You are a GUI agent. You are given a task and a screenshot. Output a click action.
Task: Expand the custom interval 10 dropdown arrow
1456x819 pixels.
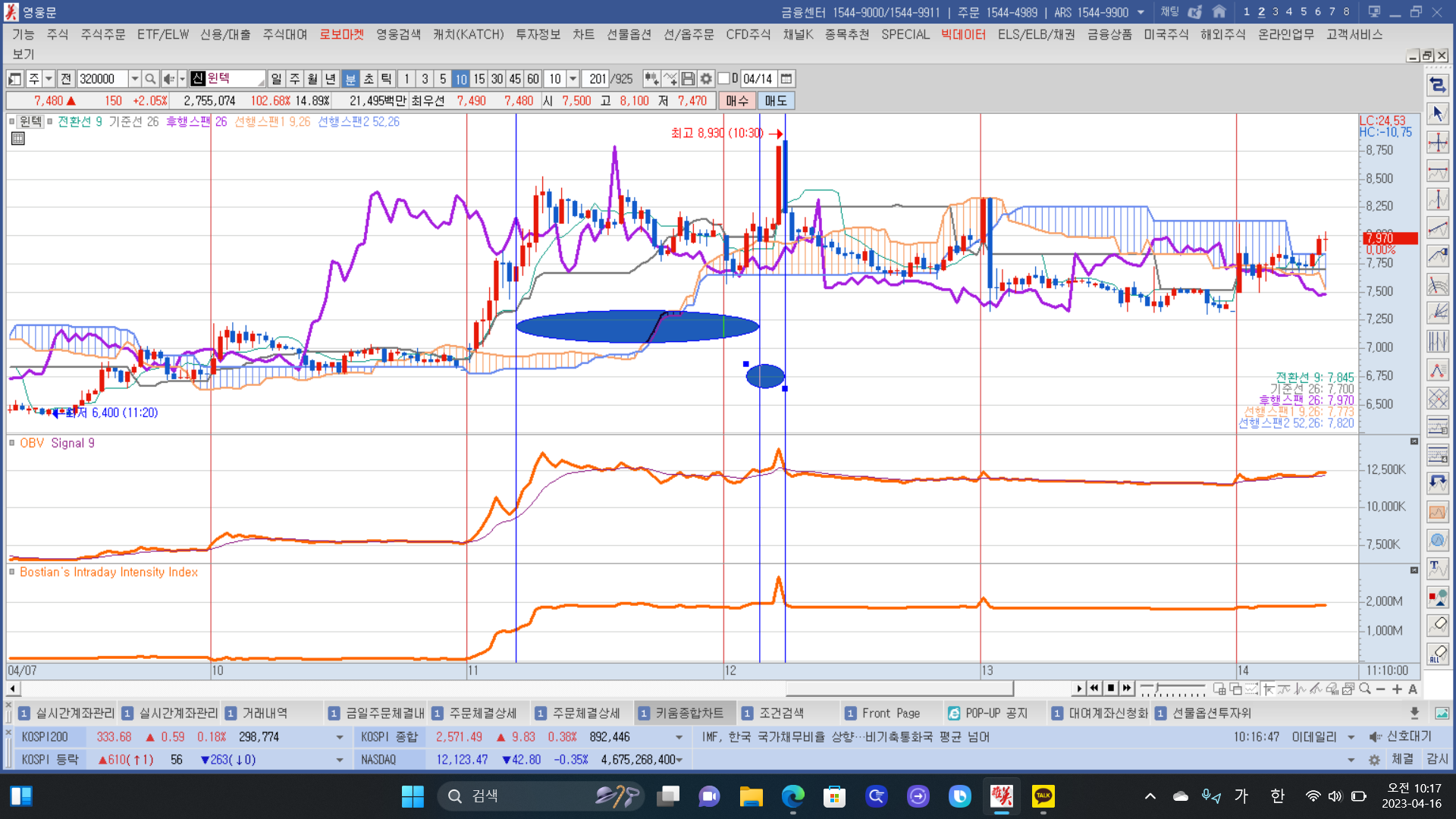pos(573,79)
